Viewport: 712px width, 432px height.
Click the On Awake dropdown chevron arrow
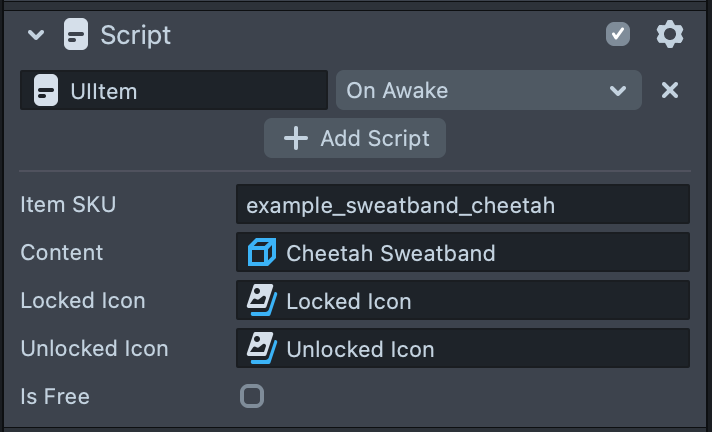tap(617, 91)
